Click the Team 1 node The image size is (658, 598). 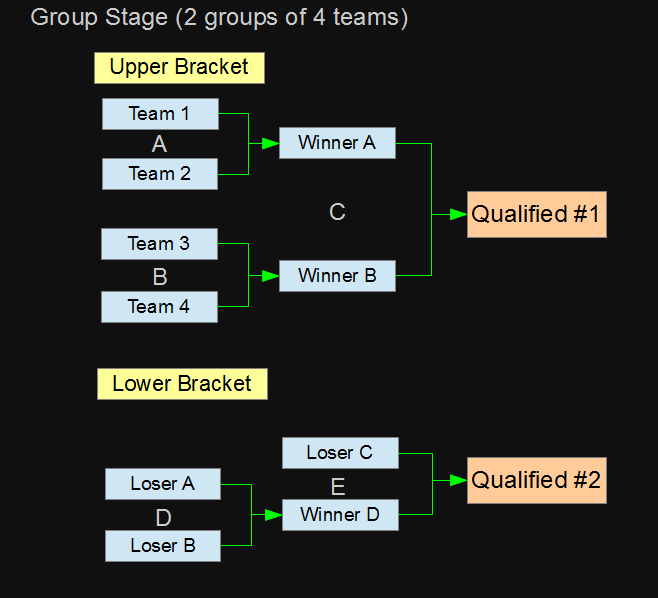pos(160,114)
